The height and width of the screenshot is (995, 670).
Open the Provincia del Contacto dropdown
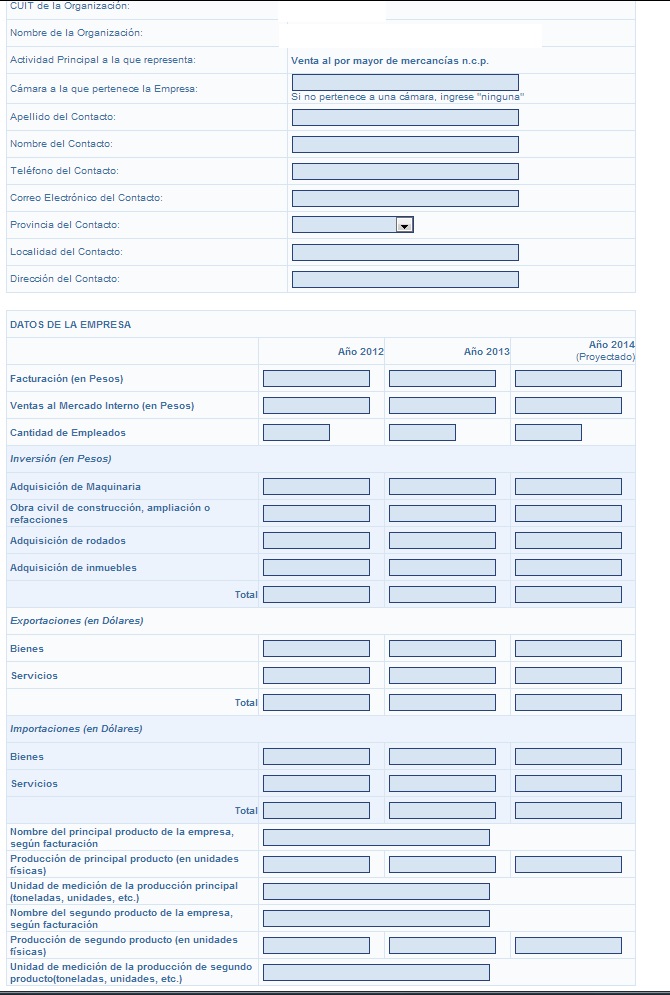[x=353, y=225]
